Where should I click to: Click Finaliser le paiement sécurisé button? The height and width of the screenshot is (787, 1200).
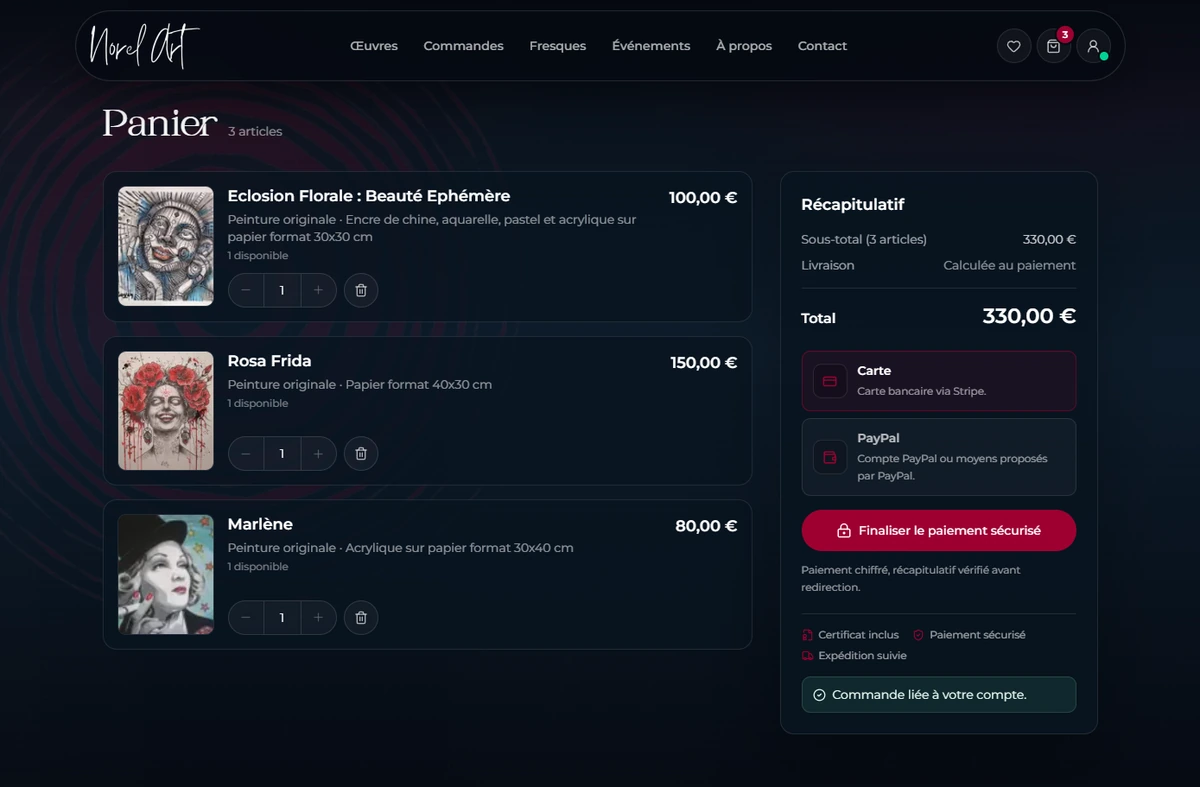point(939,530)
